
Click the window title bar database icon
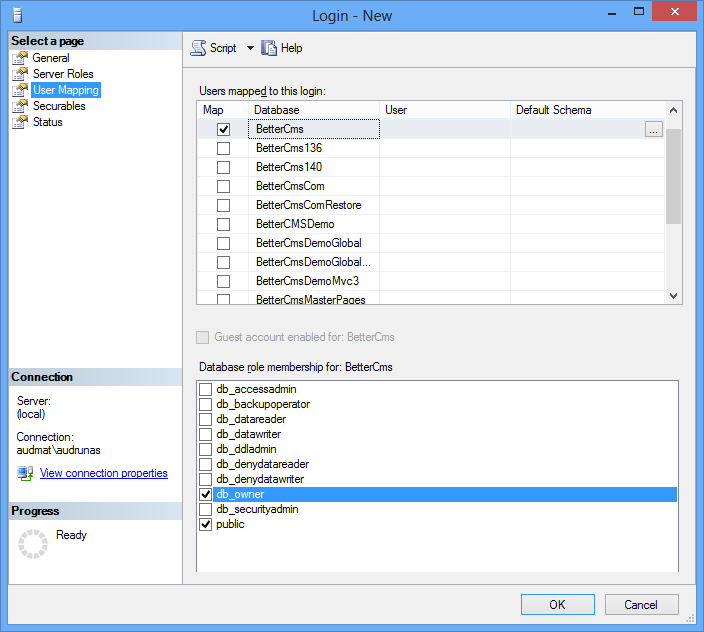tap(18, 15)
